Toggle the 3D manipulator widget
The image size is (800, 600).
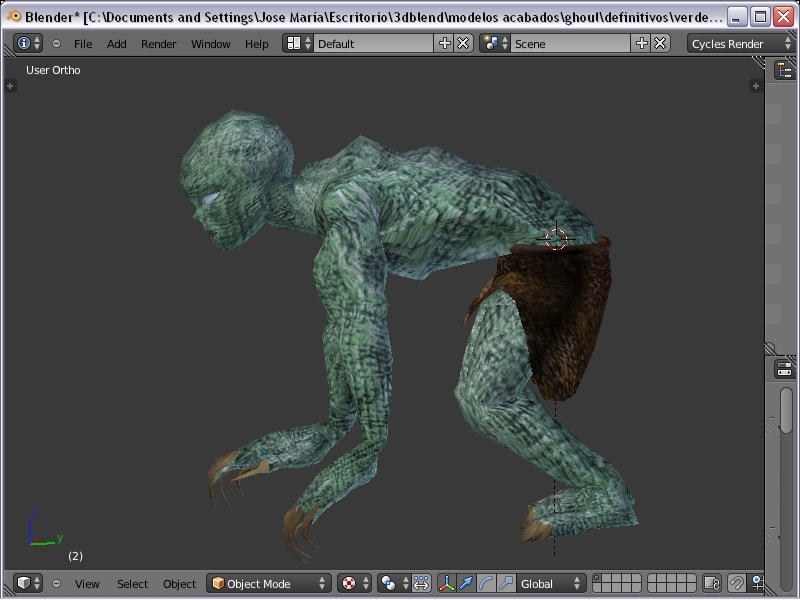(446, 583)
